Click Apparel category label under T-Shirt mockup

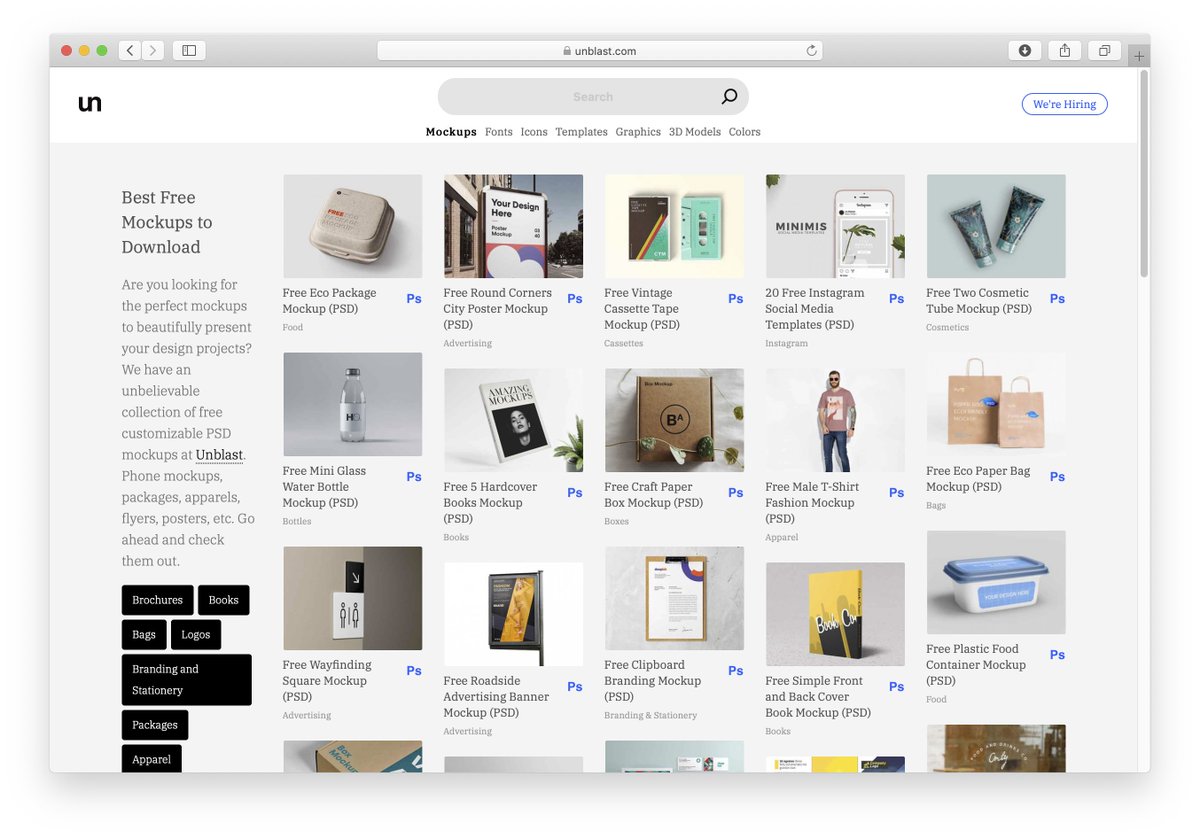(781, 538)
